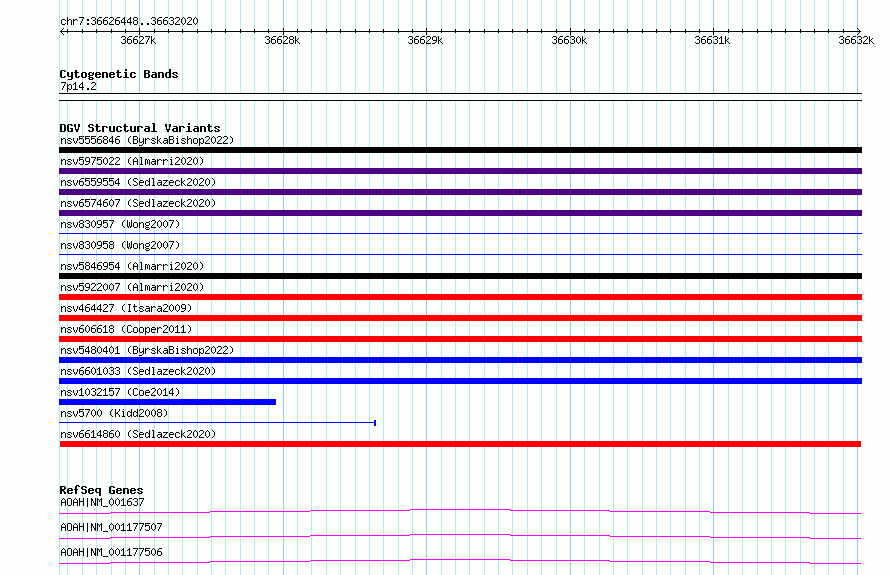Click the thin blue line for nsv5700
Image resolution: width=890 pixels, height=575 pixels.
(x=217, y=422)
